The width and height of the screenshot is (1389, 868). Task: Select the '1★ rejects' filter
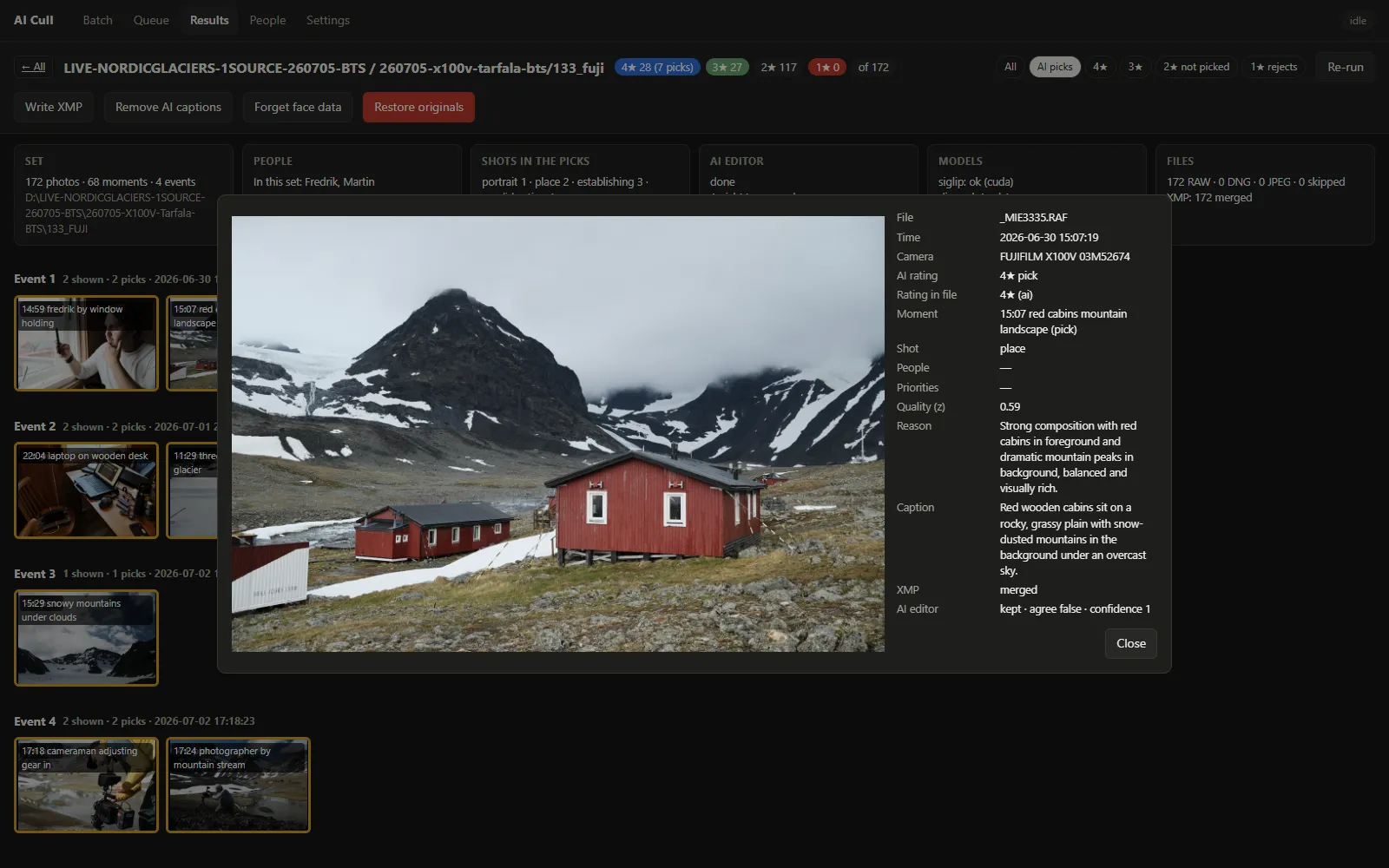click(x=1274, y=67)
